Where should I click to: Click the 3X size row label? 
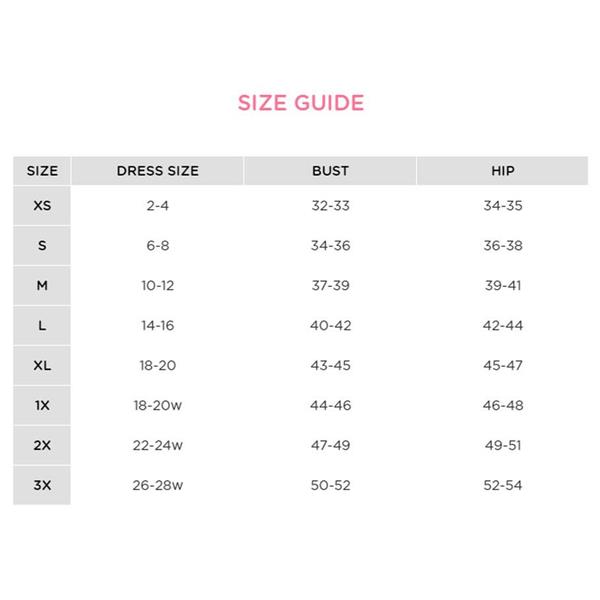(x=42, y=486)
